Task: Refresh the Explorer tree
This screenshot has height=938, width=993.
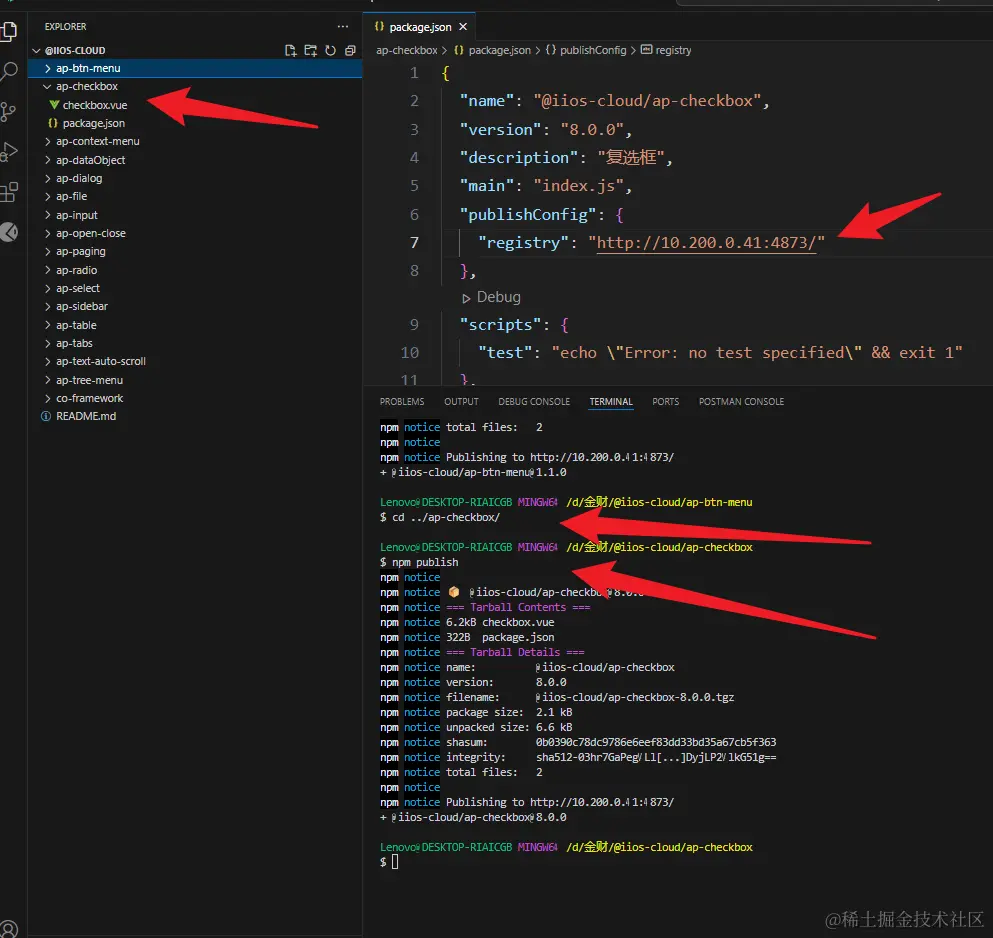Action: coord(330,50)
